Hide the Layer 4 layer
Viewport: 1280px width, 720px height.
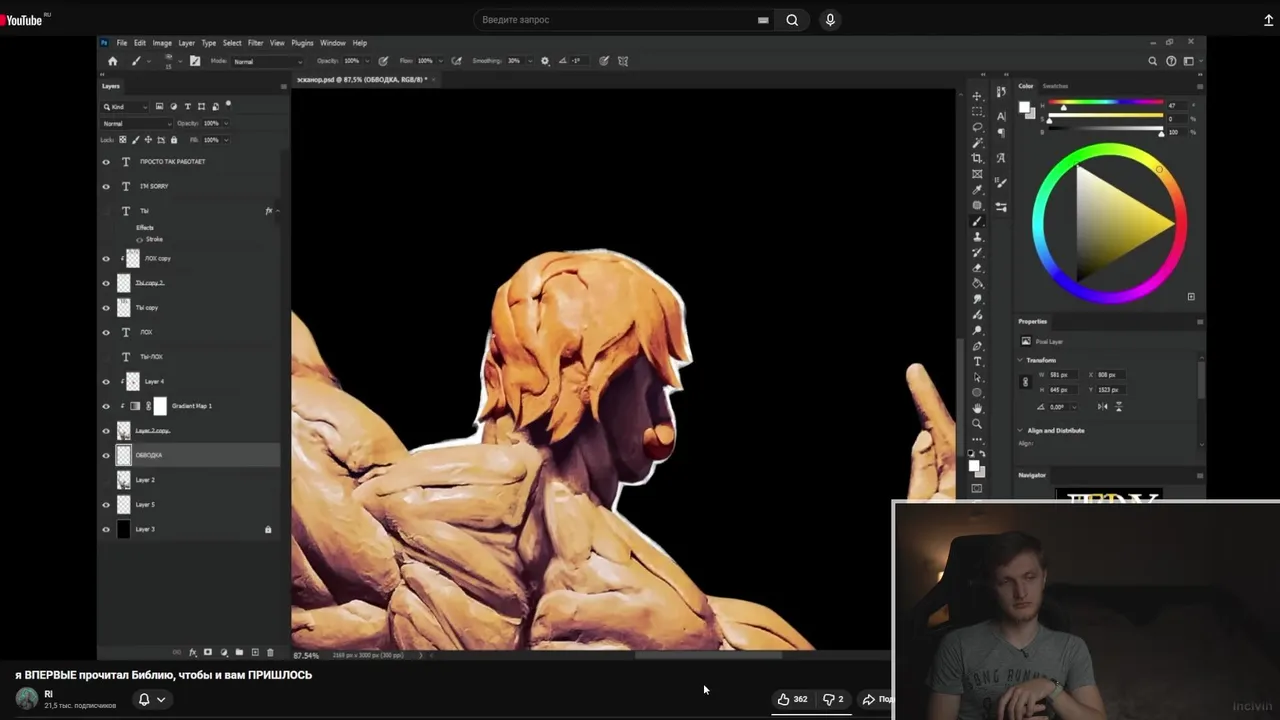[x=106, y=381]
